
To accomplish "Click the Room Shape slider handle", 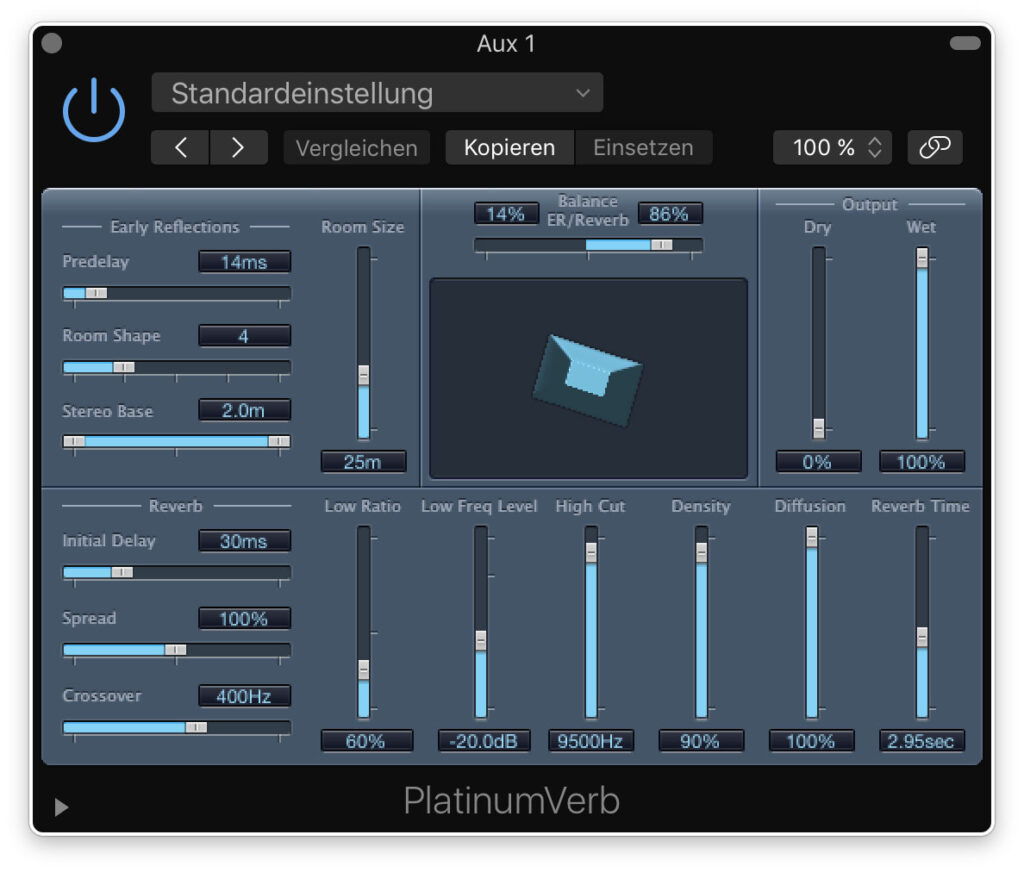I will click(x=123, y=367).
